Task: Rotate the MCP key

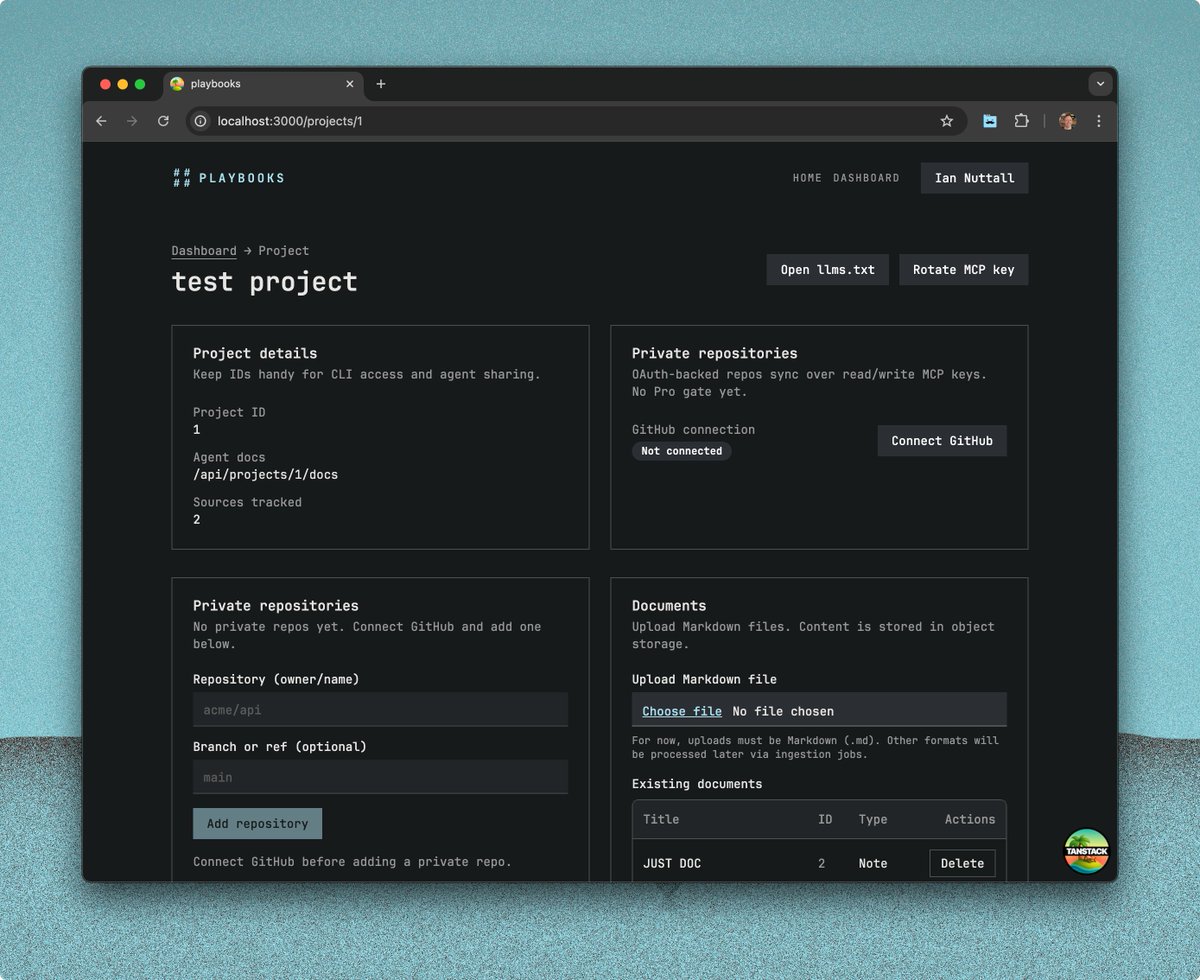Action: point(963,269)
